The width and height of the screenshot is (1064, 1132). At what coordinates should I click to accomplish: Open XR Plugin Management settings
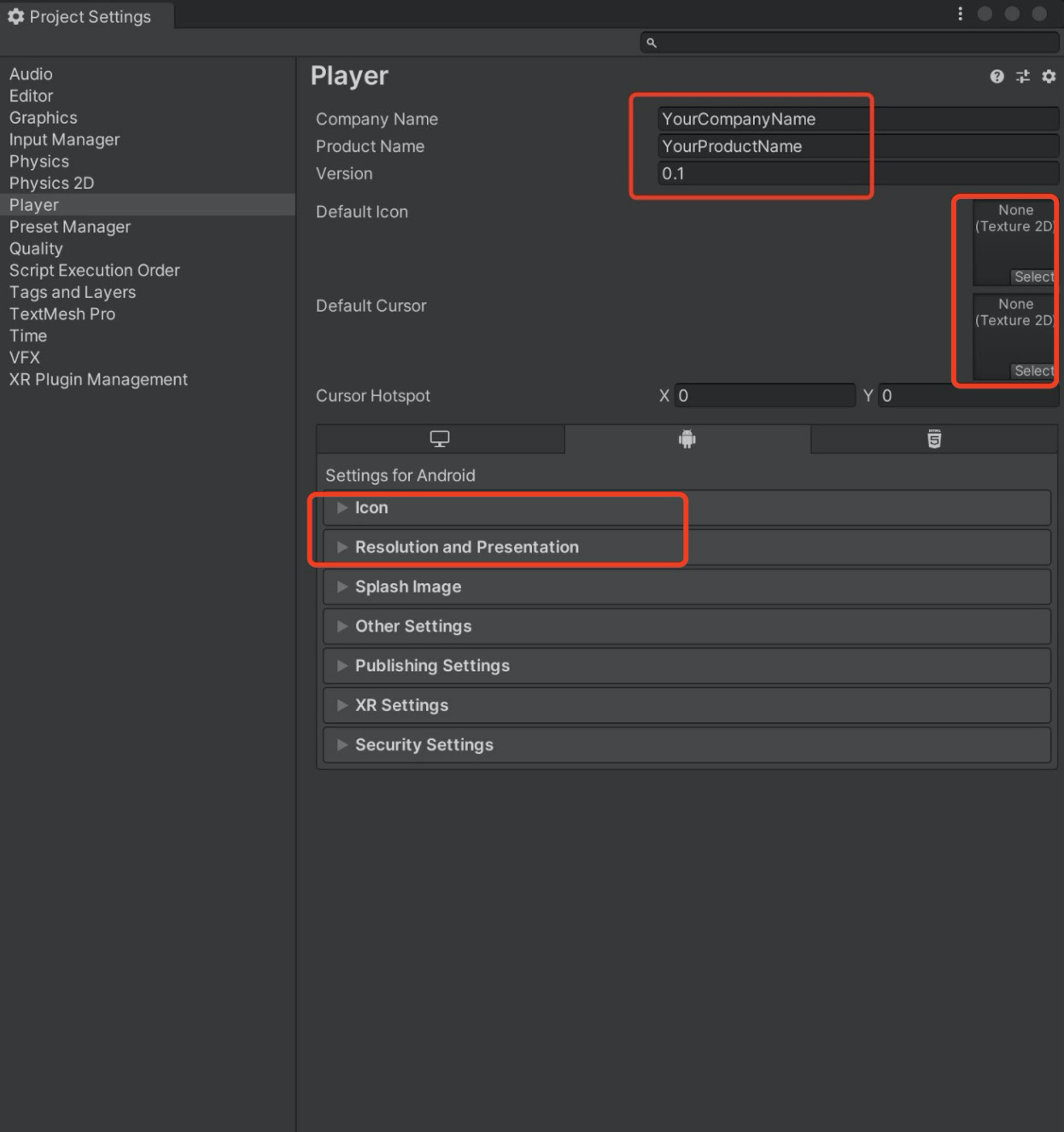pos(148,379)
